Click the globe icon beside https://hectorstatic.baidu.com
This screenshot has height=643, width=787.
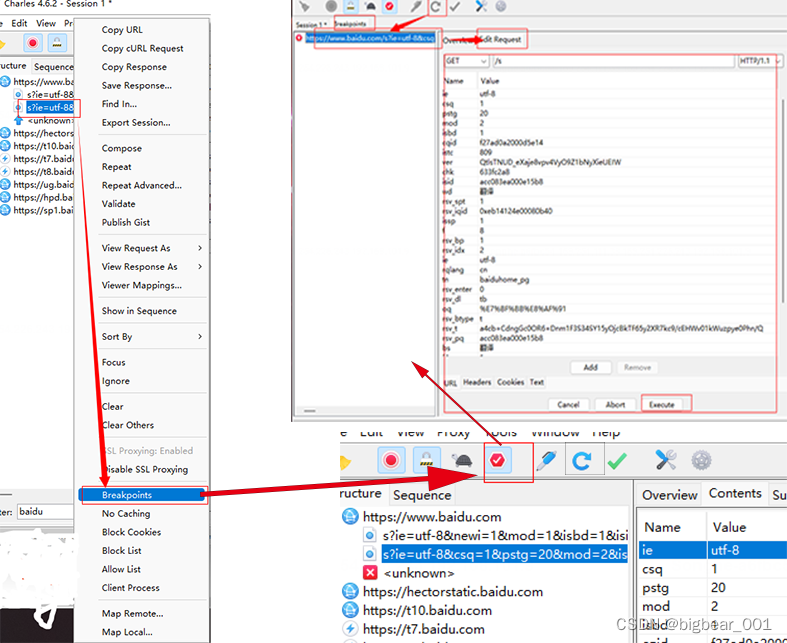click(350, 591)
